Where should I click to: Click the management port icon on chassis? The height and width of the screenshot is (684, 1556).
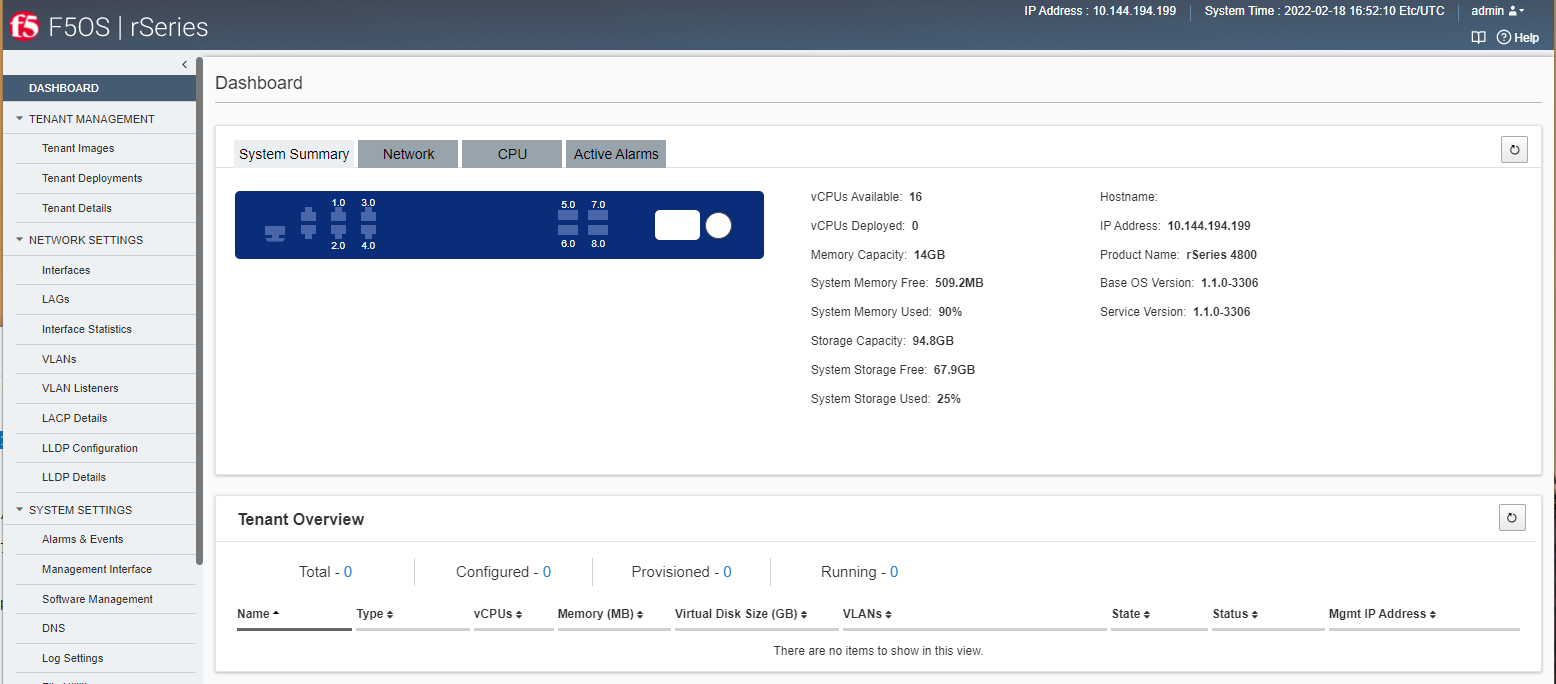click(x=274, y=233)
